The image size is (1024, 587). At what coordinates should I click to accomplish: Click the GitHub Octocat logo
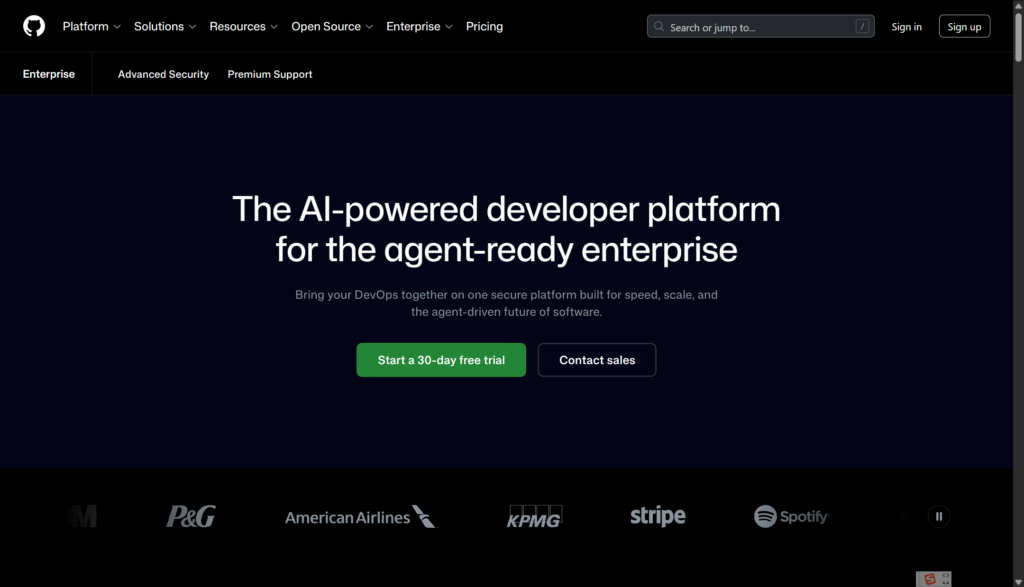[x=34, y=26]
